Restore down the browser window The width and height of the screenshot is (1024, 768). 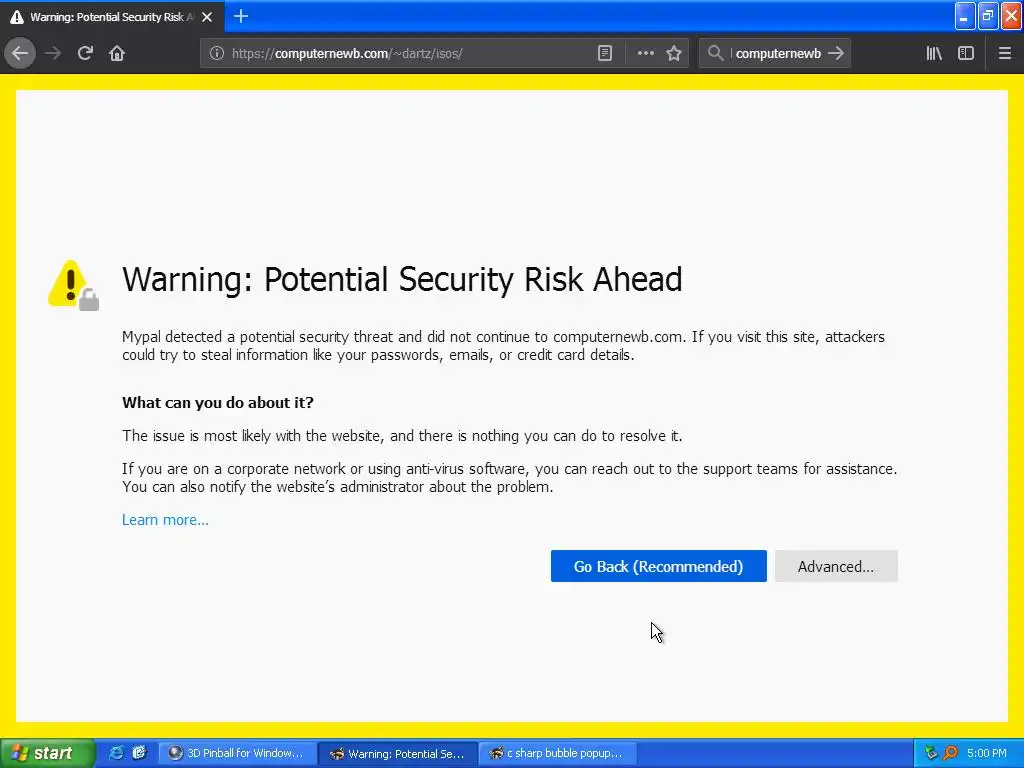(x=988, y=16)
